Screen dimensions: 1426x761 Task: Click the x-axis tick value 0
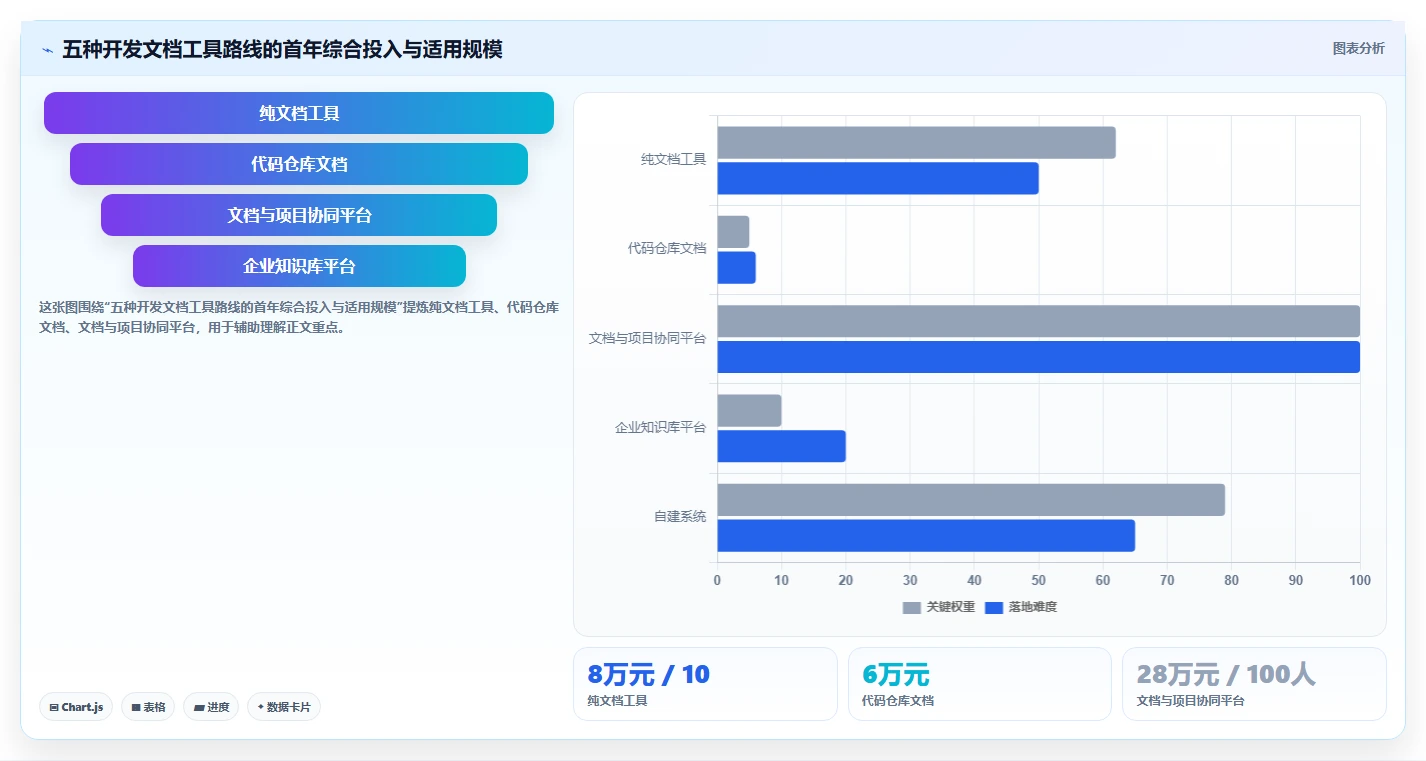click(717, 580)
